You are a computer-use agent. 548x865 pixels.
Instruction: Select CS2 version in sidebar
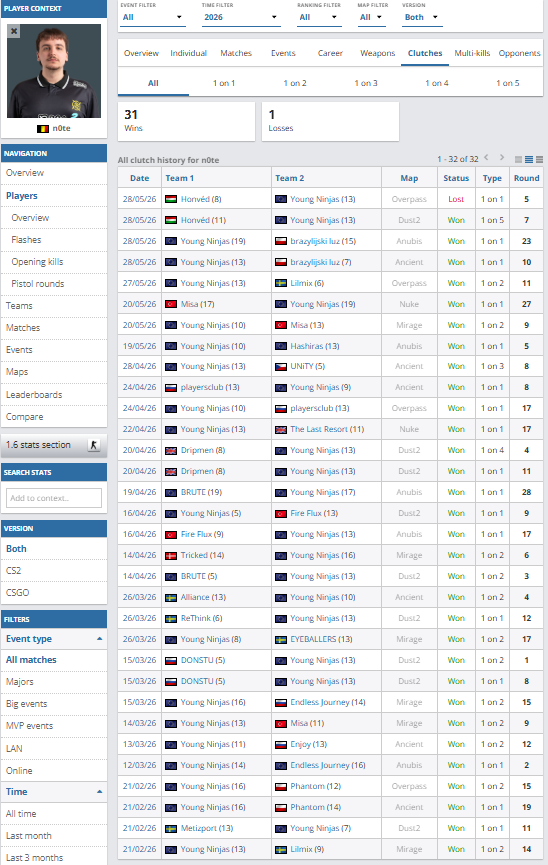(54, 570)
